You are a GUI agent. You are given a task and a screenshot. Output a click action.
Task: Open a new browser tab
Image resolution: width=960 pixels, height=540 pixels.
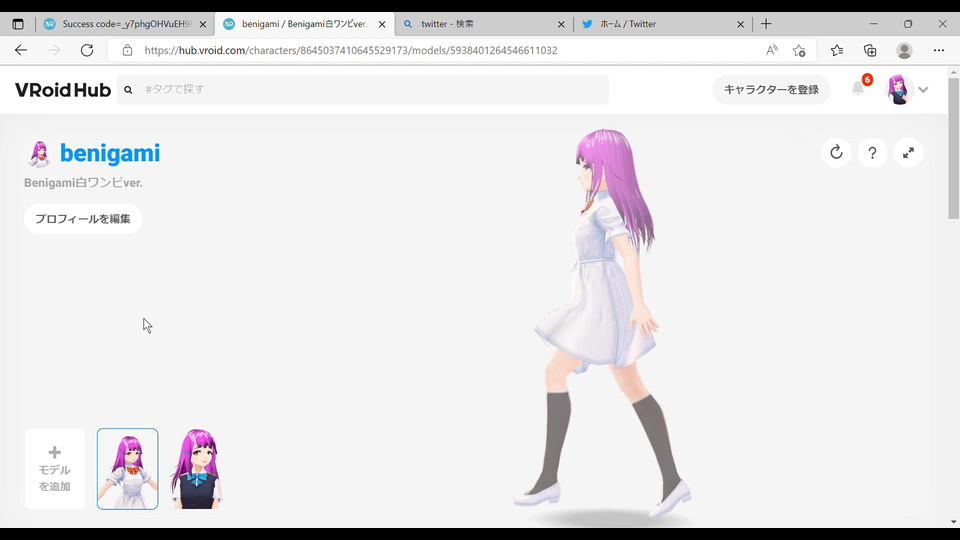point(766,24)
